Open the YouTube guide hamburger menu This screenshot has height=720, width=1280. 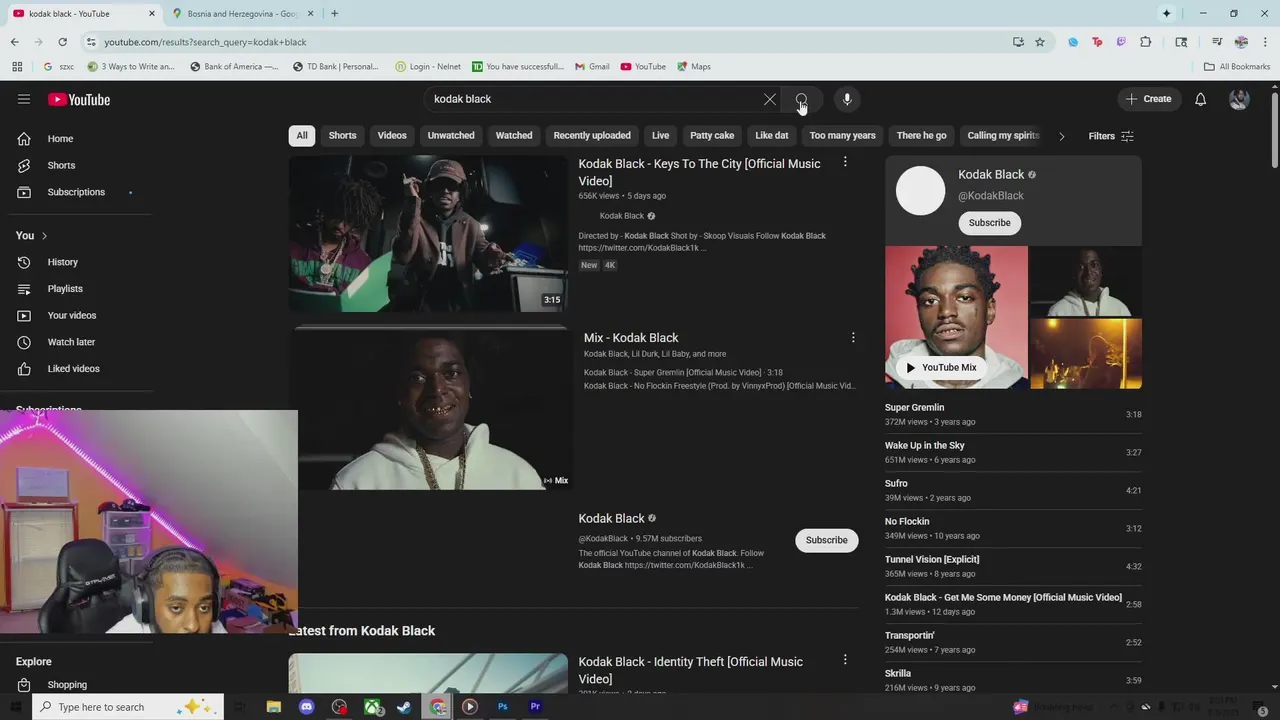coord(24,99)
